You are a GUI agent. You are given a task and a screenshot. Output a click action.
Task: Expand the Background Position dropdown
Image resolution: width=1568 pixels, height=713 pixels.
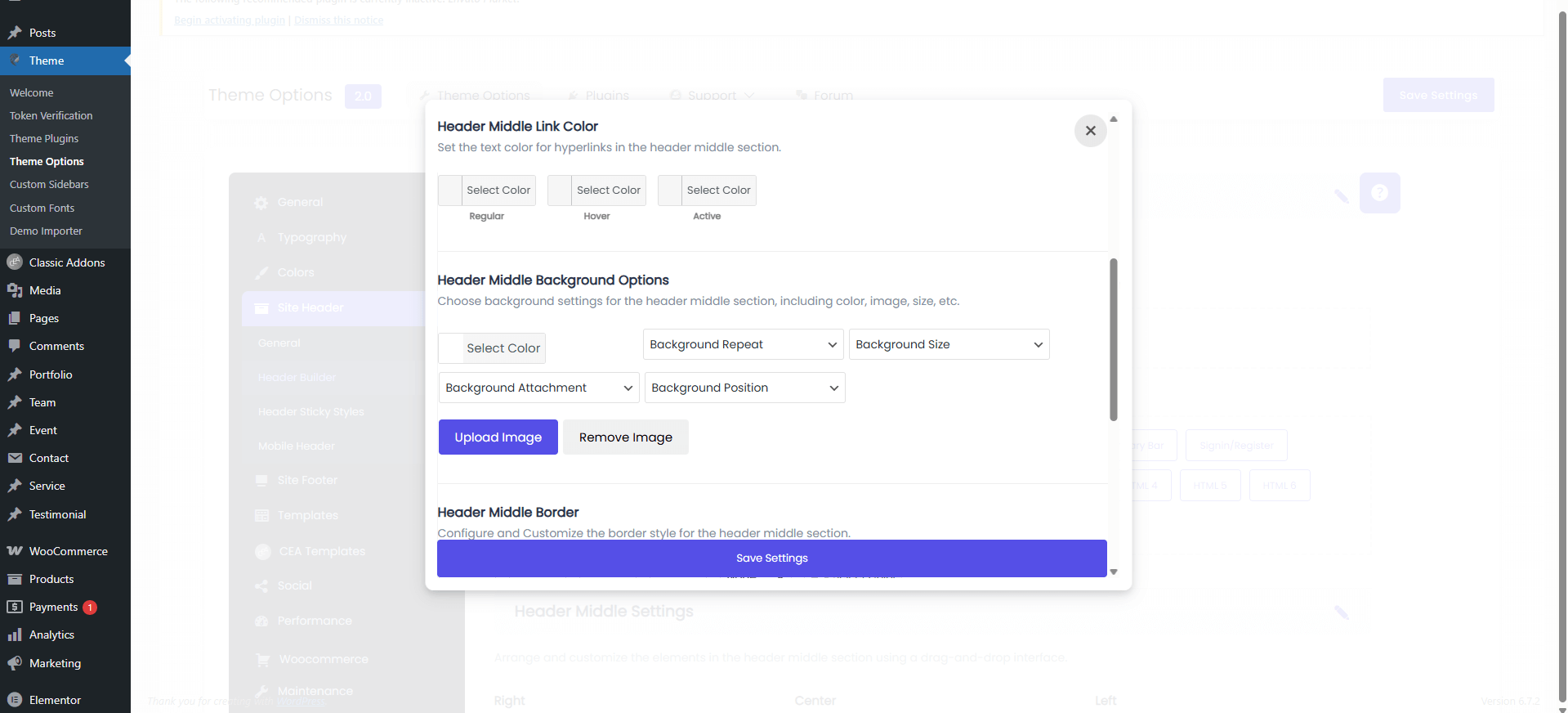click(x=744, y=388)
